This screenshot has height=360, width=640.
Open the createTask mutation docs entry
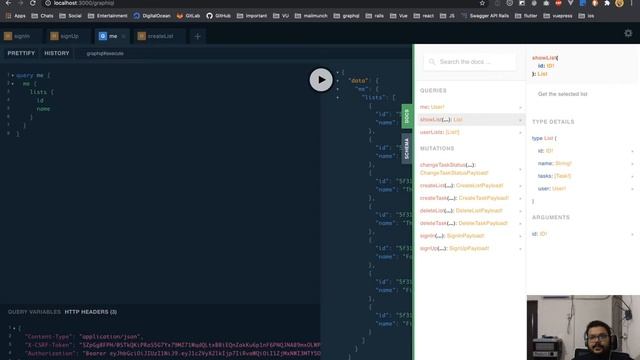pyautogui.click(x=470, y=198)
